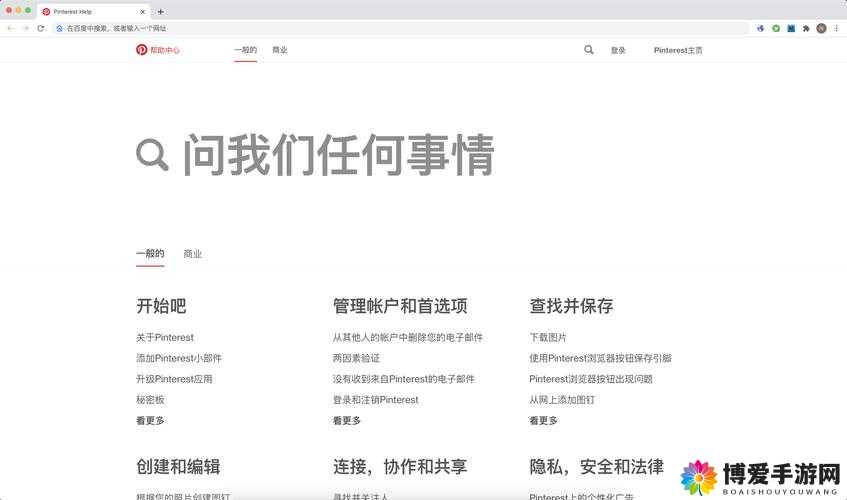Image resolution: width=847 pixels, height=500 pixels.
Task: Open Pinterest浏览器按钮出现问题 article
Action: point(591,379)
